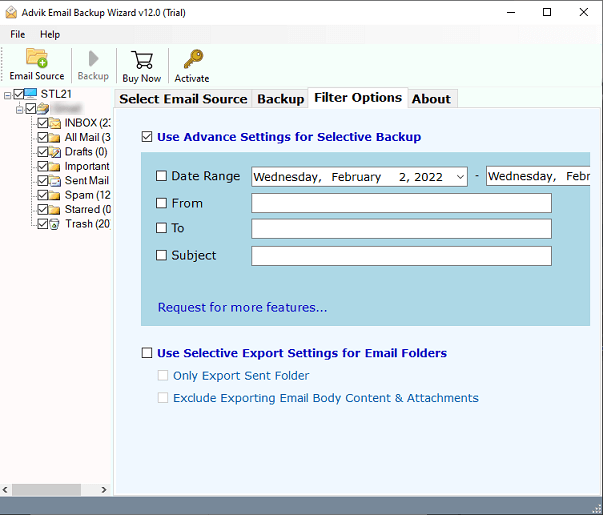Screen dimensions: 603x515
Task: Enable the Date Range filter checkbox
Action: tap(161, 176)
